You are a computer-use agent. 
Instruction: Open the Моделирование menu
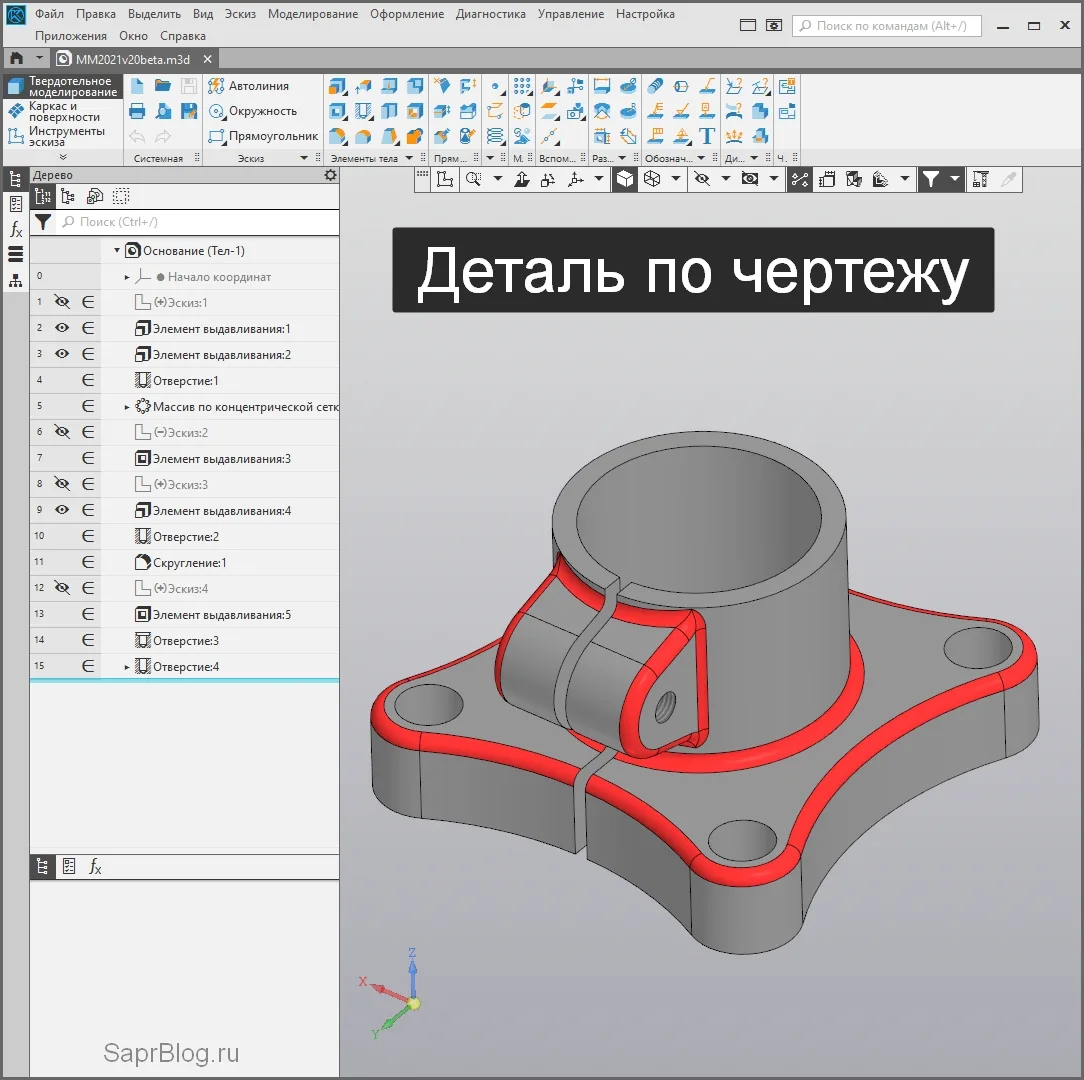312,14
